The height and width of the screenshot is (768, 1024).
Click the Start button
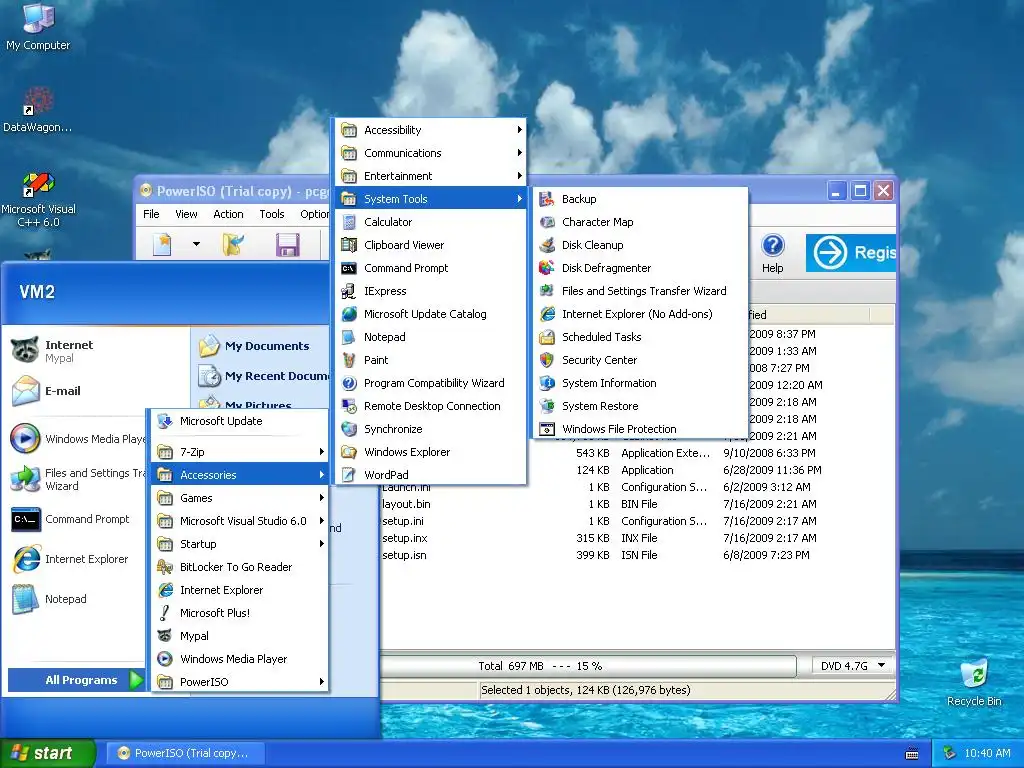(x=47, y=753)
